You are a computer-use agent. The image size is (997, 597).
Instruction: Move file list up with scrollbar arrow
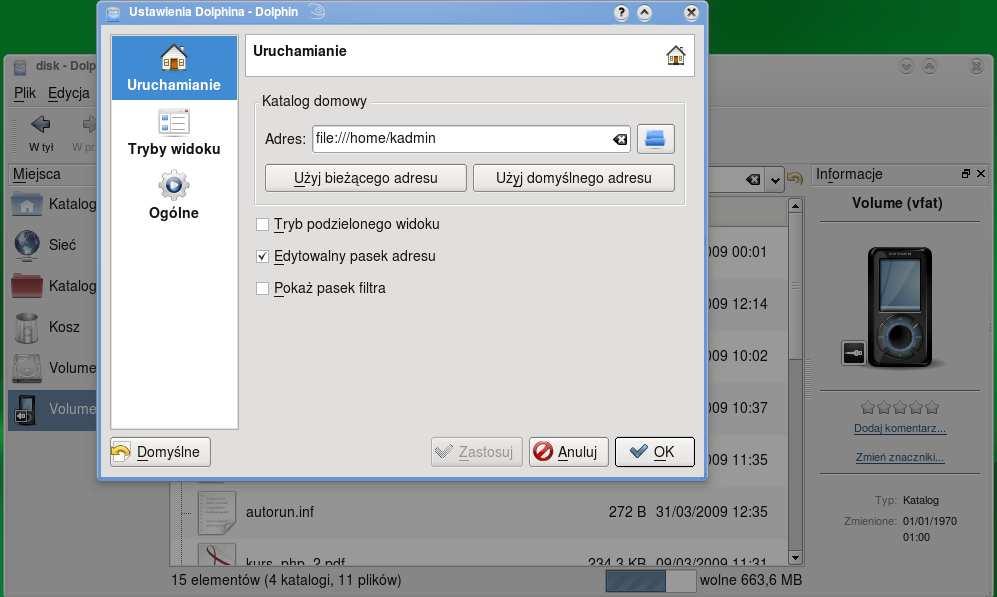tap(795, 205)
